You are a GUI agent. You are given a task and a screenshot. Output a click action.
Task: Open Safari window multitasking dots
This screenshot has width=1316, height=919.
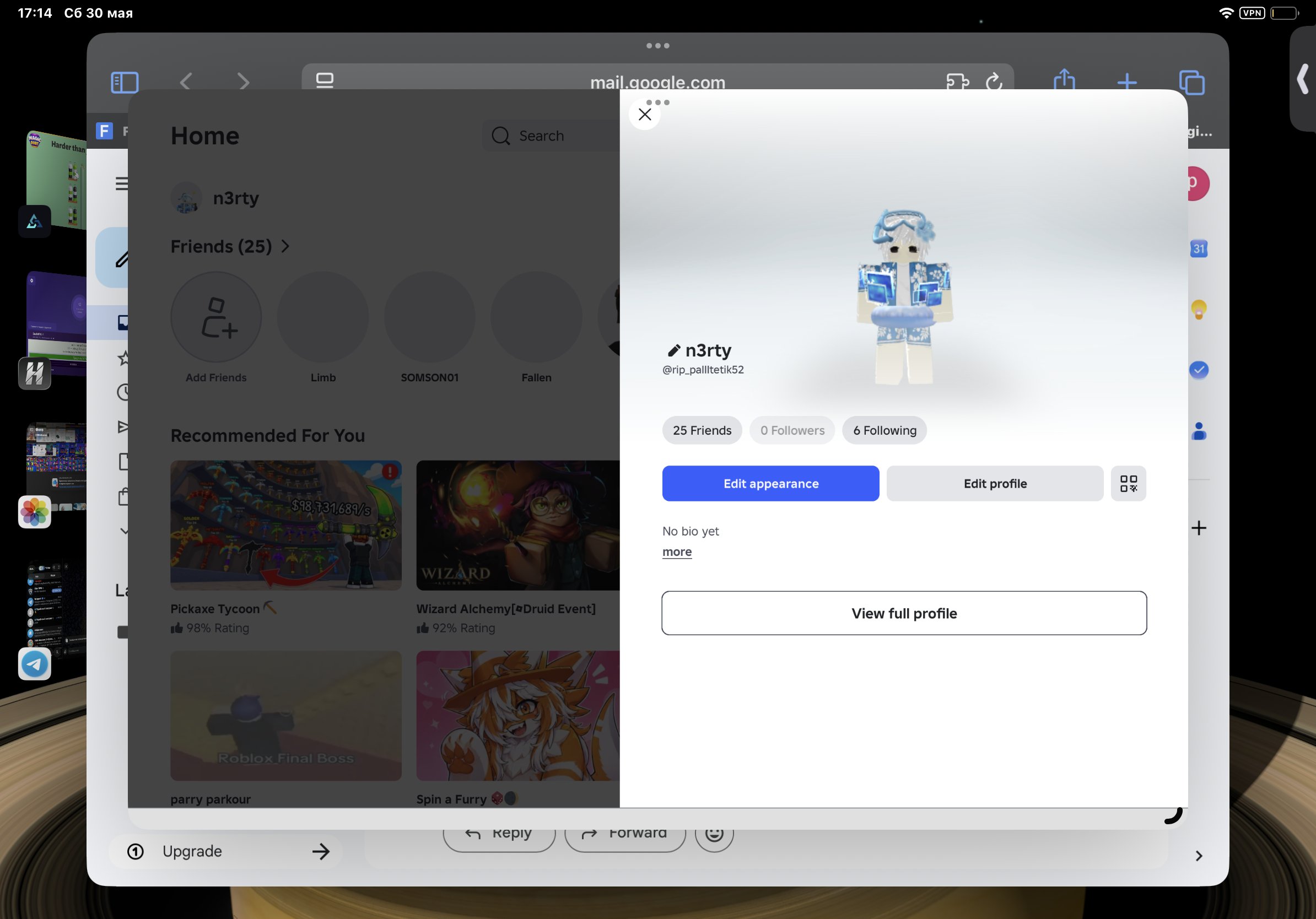[x=657, y=45]
